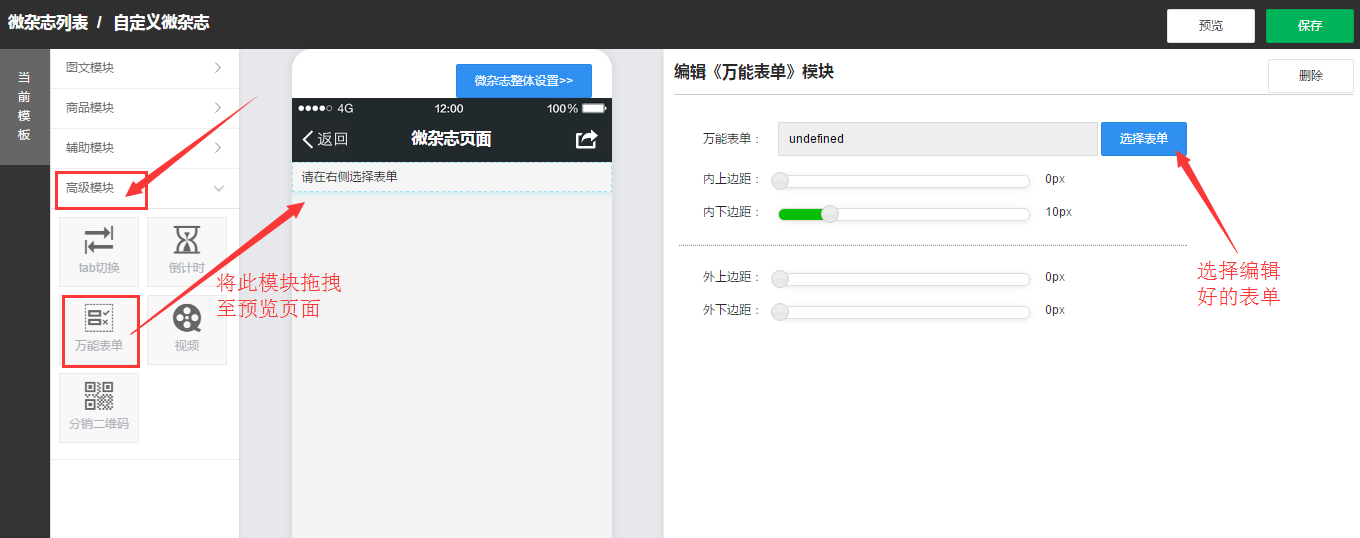Open 微杂志整体设置 settings button

click(x=523, y=81)
